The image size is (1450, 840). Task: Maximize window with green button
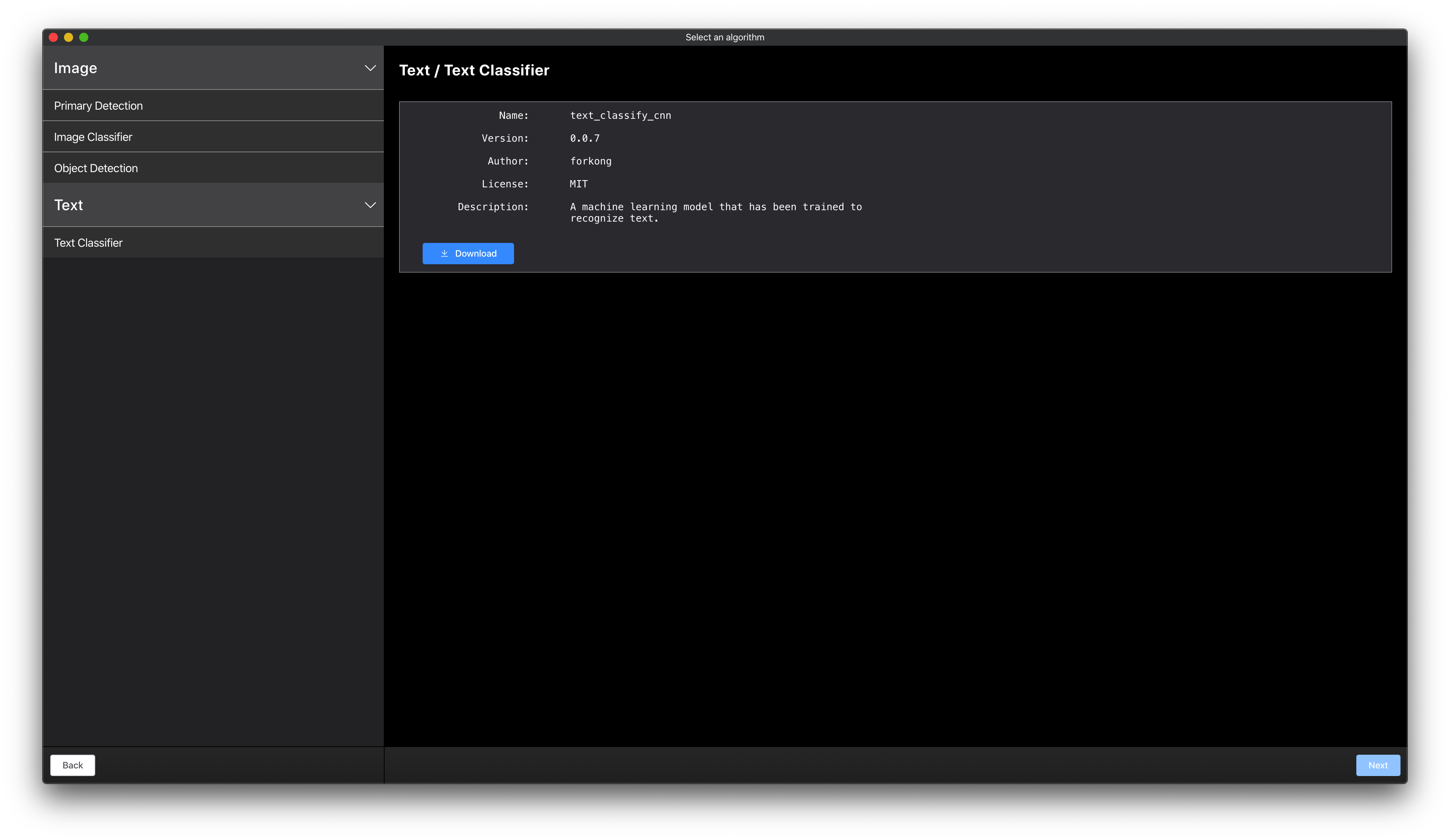click(x=83, y=37)
